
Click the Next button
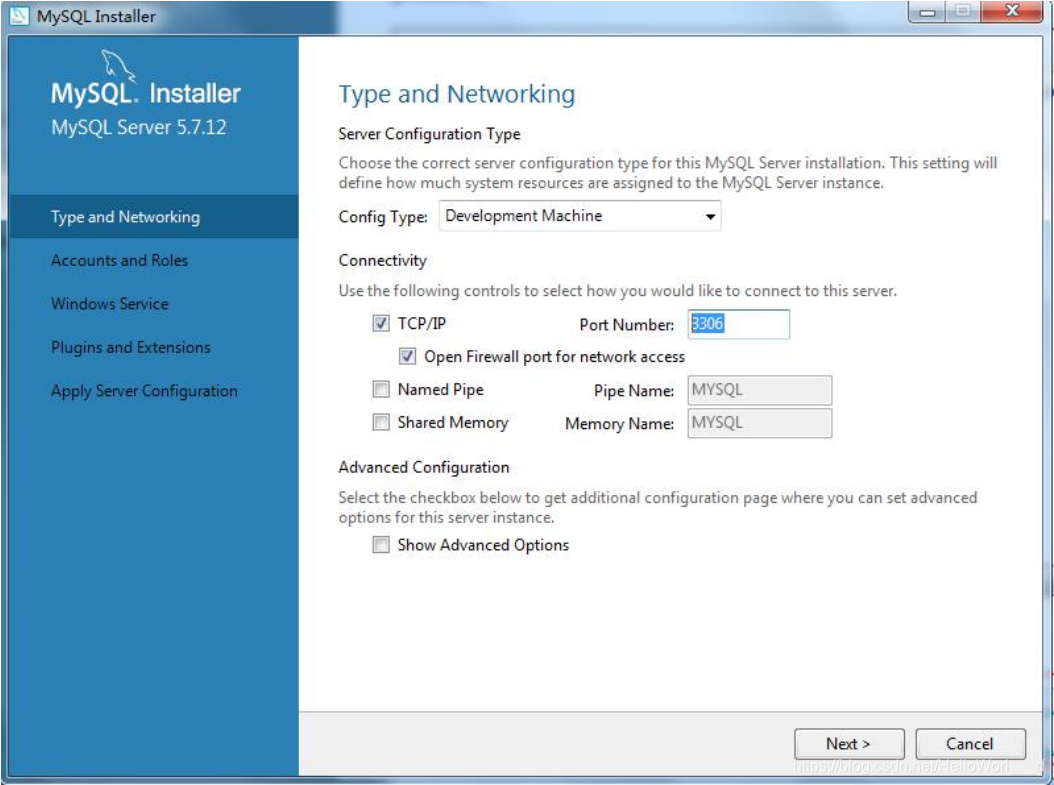pos(849,744)
